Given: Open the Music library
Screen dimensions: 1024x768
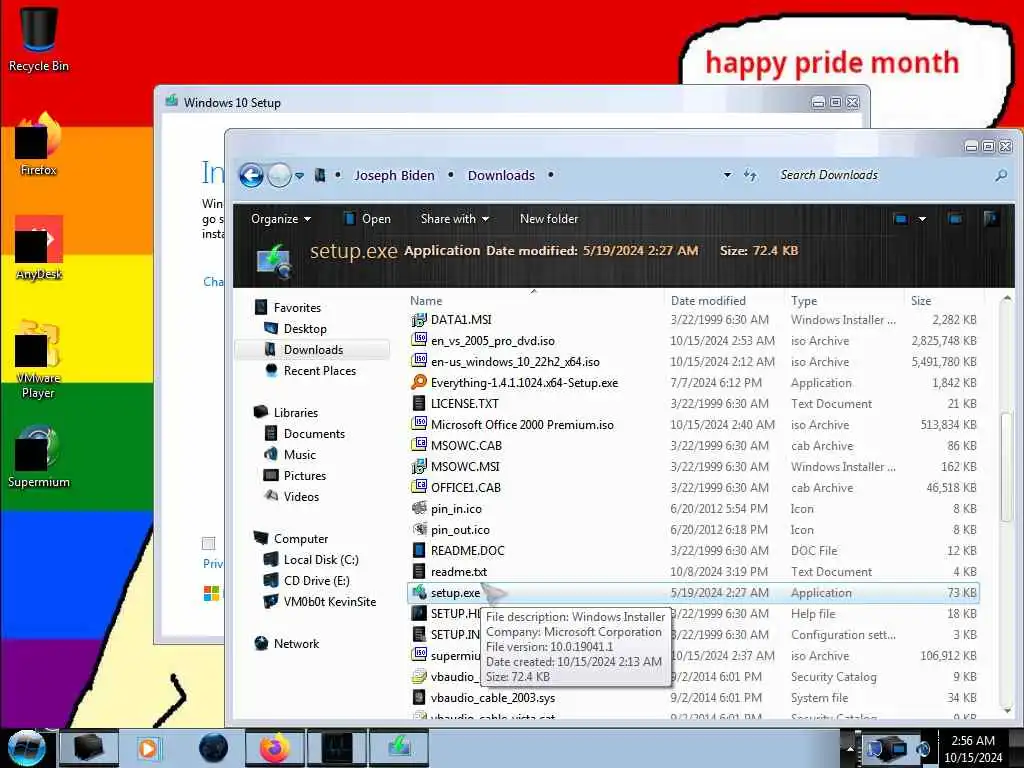Looking at the screenshot, I should coord(299,455).
